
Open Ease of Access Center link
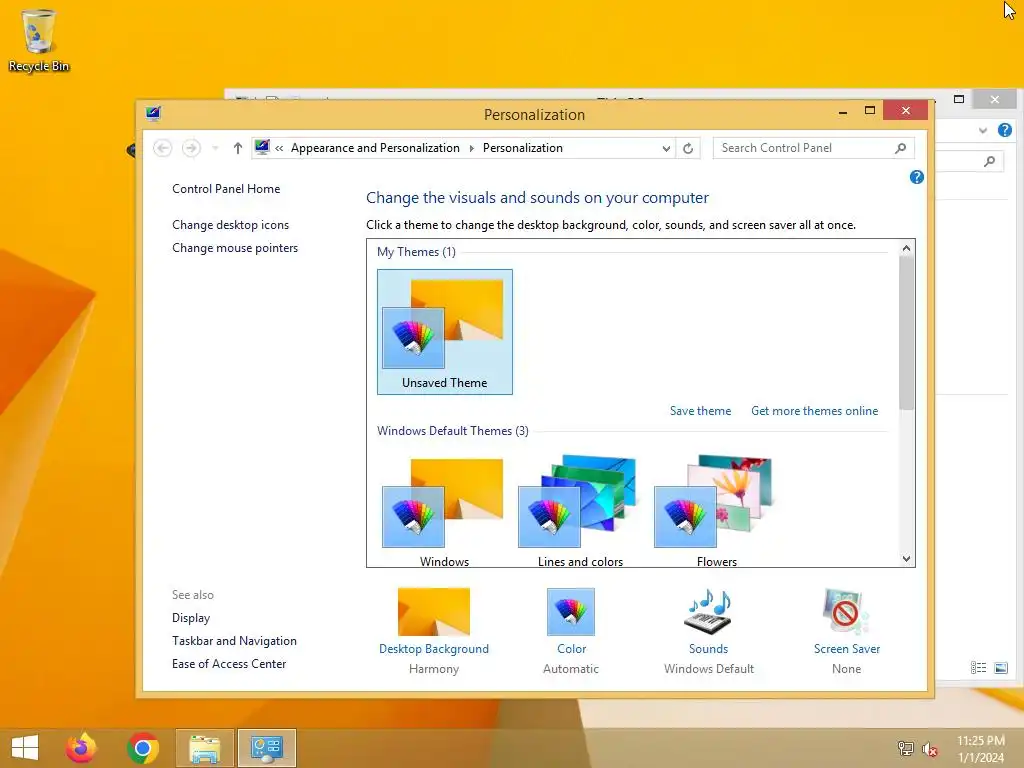point(229,664)
